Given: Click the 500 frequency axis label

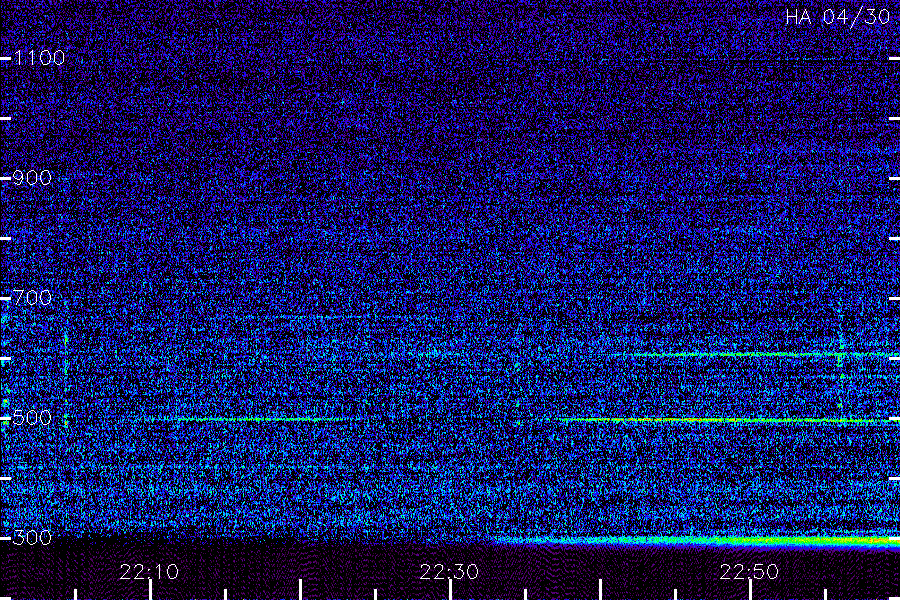Looking at the screenshot, I should point(32,417).
